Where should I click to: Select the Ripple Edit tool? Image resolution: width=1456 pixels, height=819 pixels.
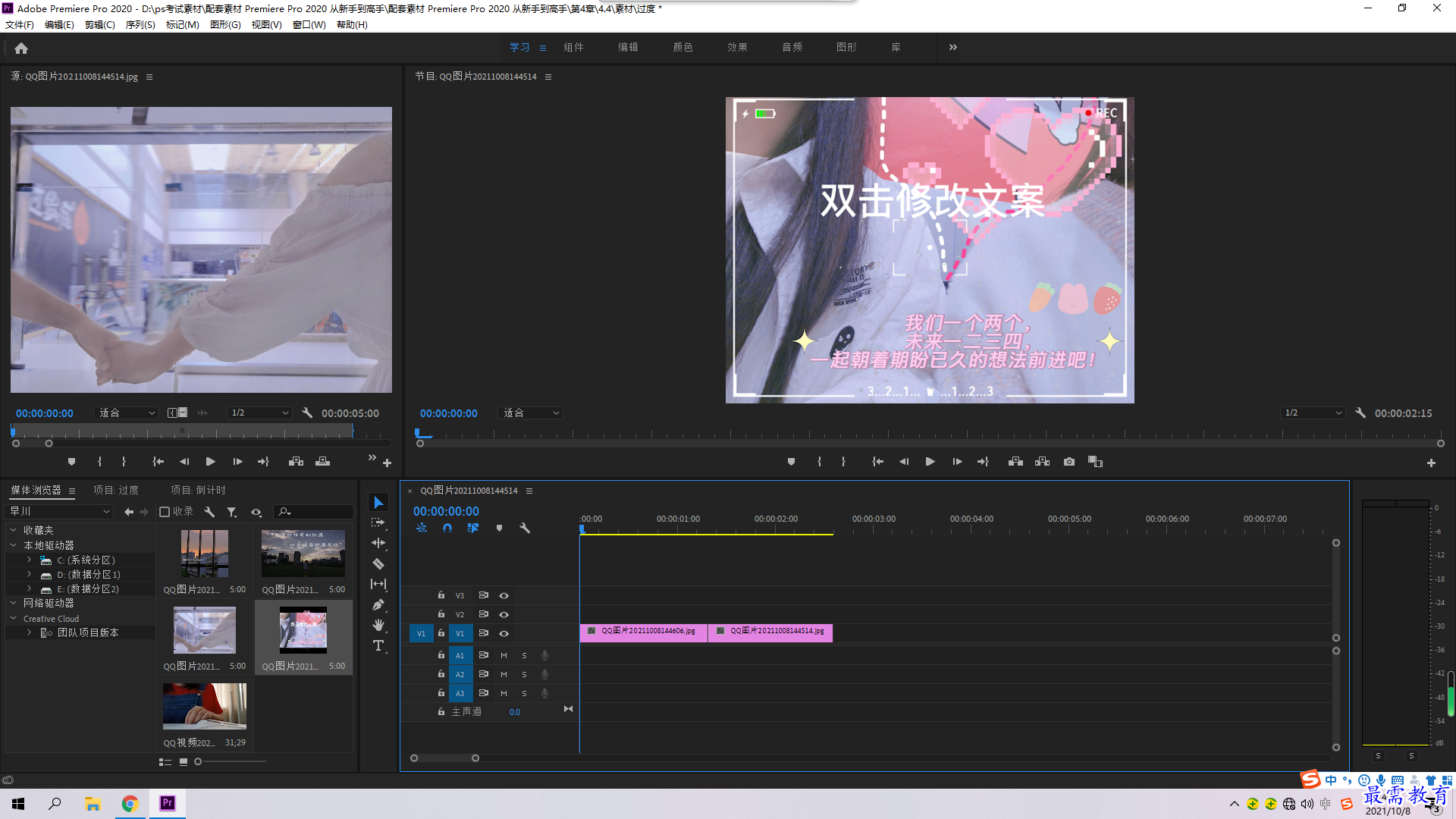[x=378, y=543]
